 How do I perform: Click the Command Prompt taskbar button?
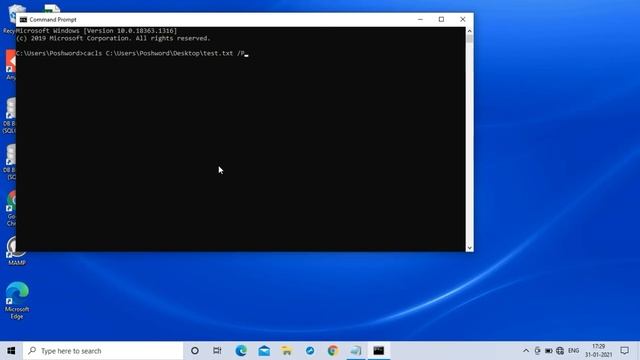(x=379, y=351)
